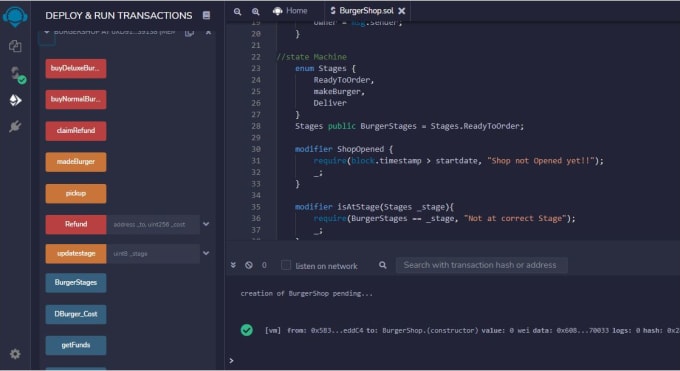Click the 'creation of BurgerShop pending...' text
Image resolution: width=680 pixels, height=371 pixels.
coord(307,294)
